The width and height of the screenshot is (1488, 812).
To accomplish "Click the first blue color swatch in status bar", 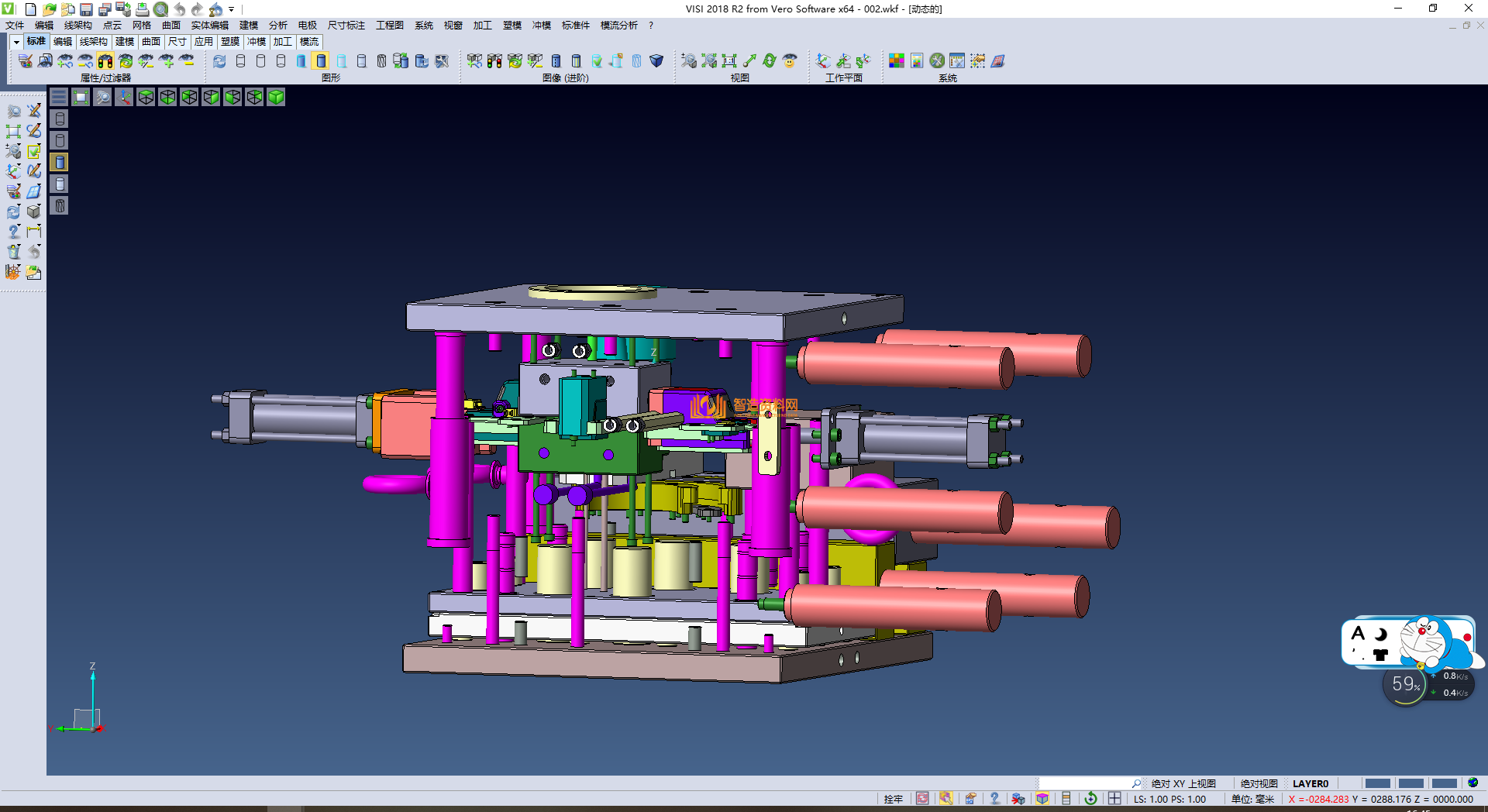I will click(x=1377, y=783).
